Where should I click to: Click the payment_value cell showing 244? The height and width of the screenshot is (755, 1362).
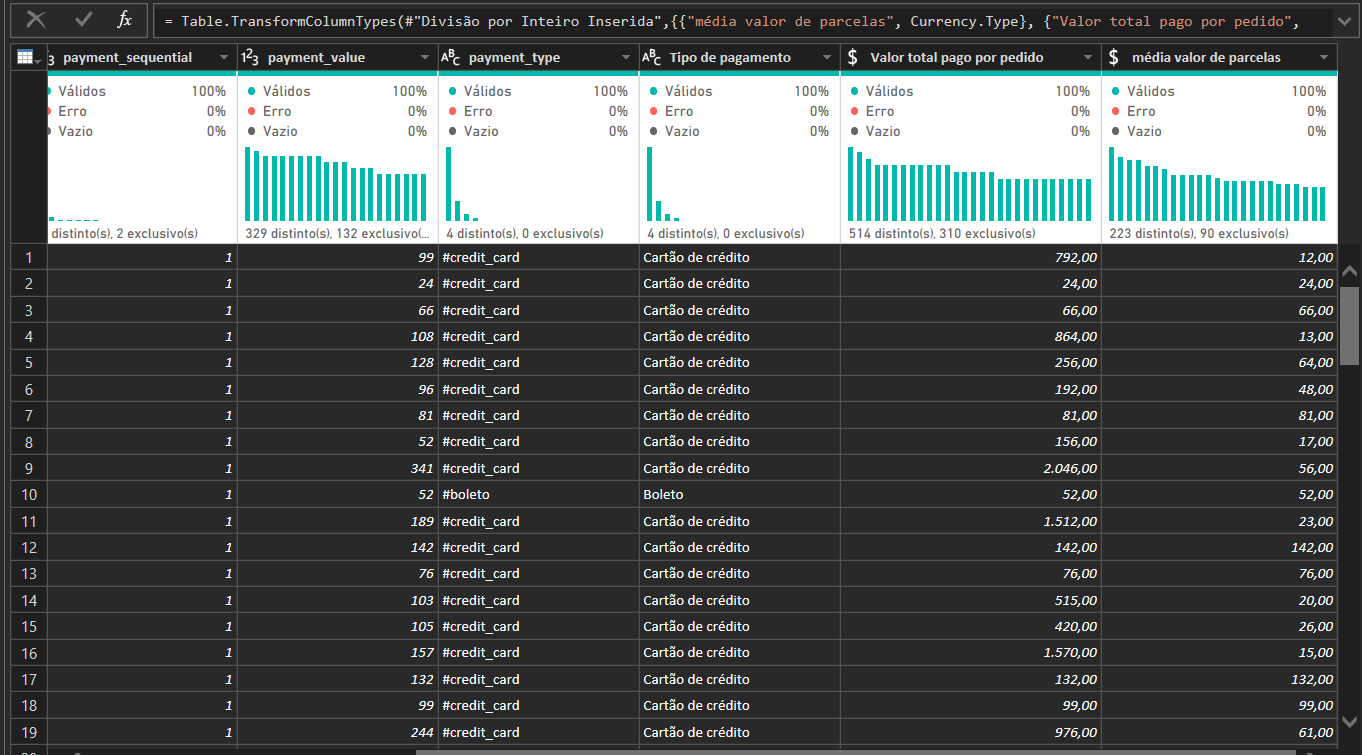point(337,732)
